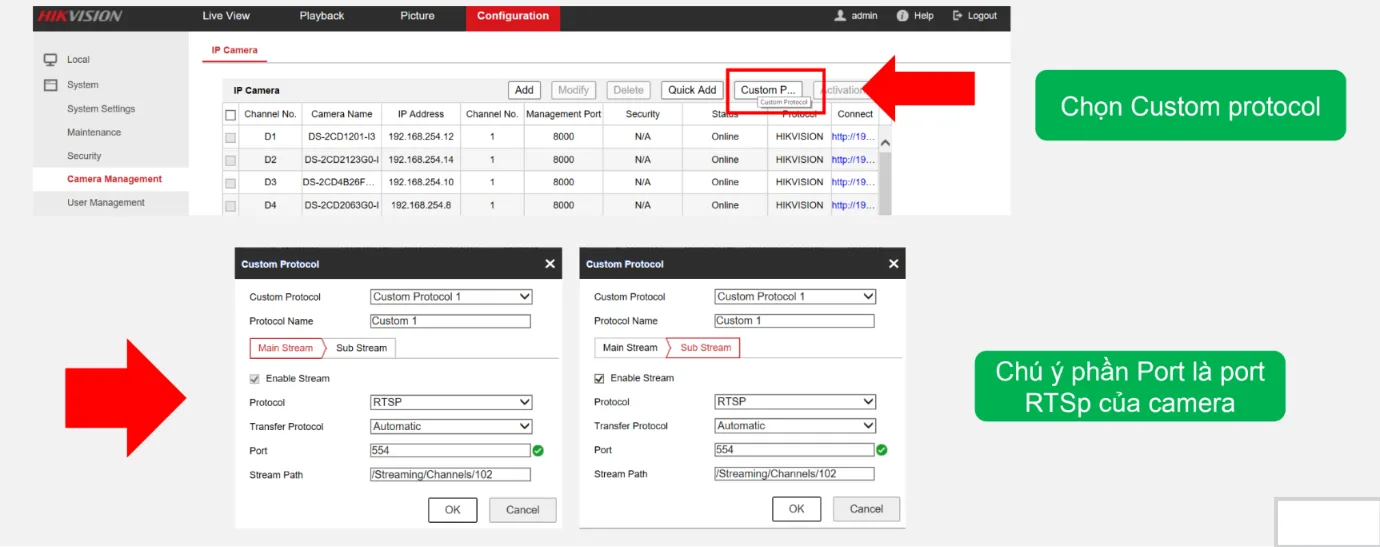Click Stream Path field in right dialog
This screenshot has width=1380, height=547.
coord(794,474)
